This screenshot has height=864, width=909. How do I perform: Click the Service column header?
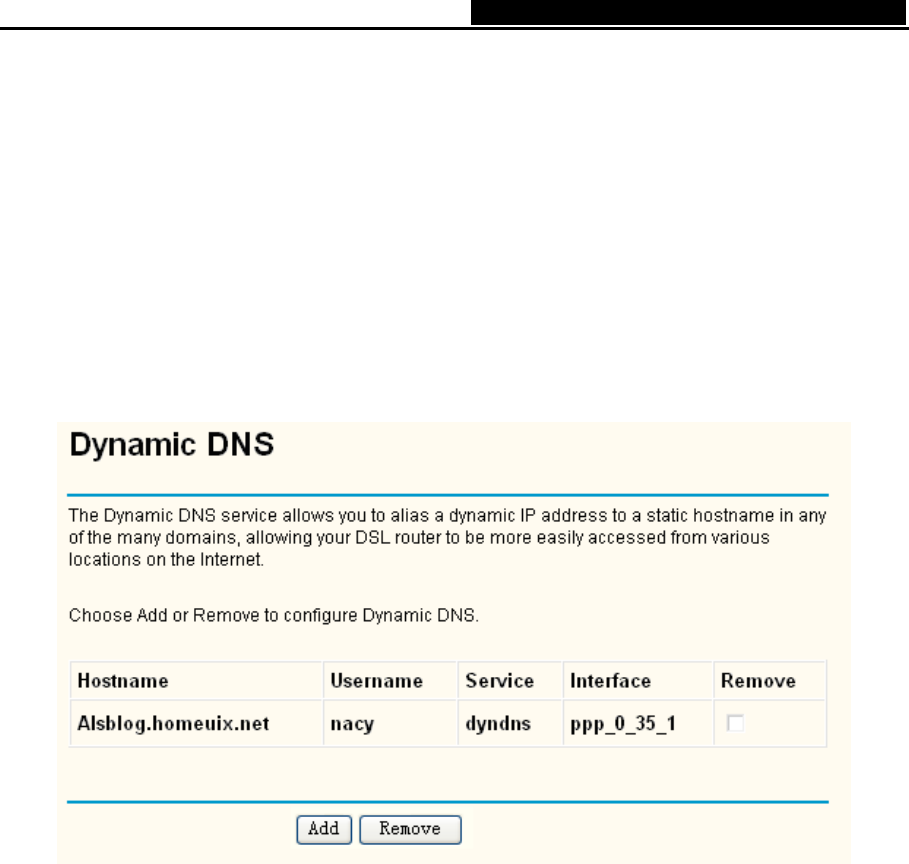pyautogui.click(x=510, y=680)
